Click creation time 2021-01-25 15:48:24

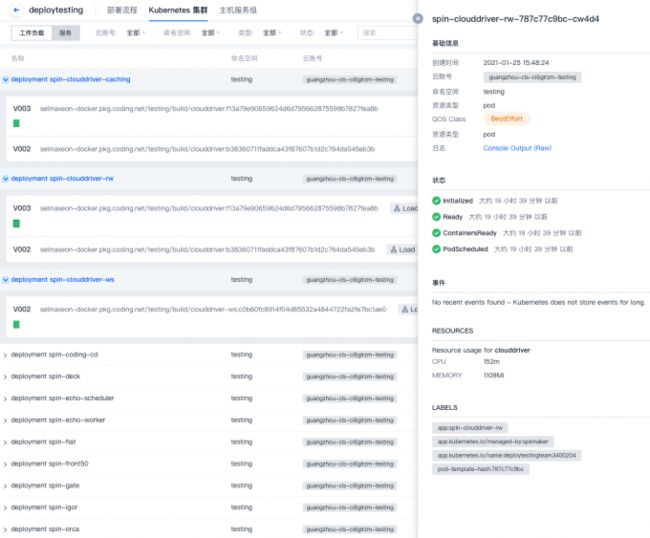[x=516, y=63]
